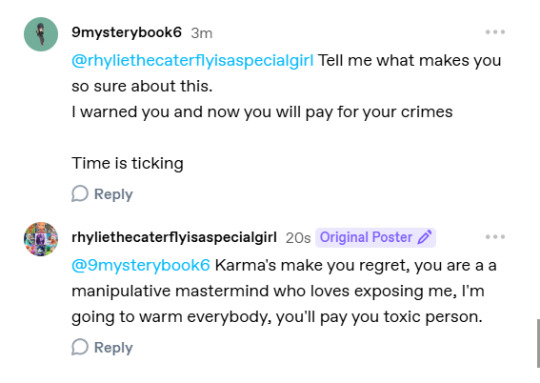Screen dimensions: 540x383
Task: Click the Reply label under 9mysterybook6's comment
Action: 113,194
